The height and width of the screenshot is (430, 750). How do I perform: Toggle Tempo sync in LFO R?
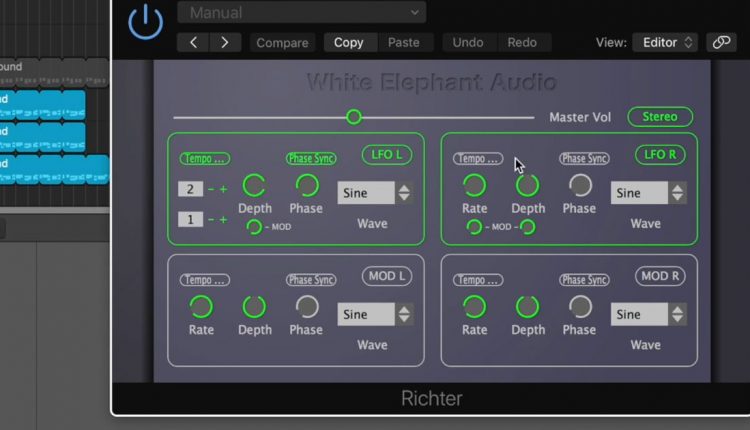click(x=478, y=158)
